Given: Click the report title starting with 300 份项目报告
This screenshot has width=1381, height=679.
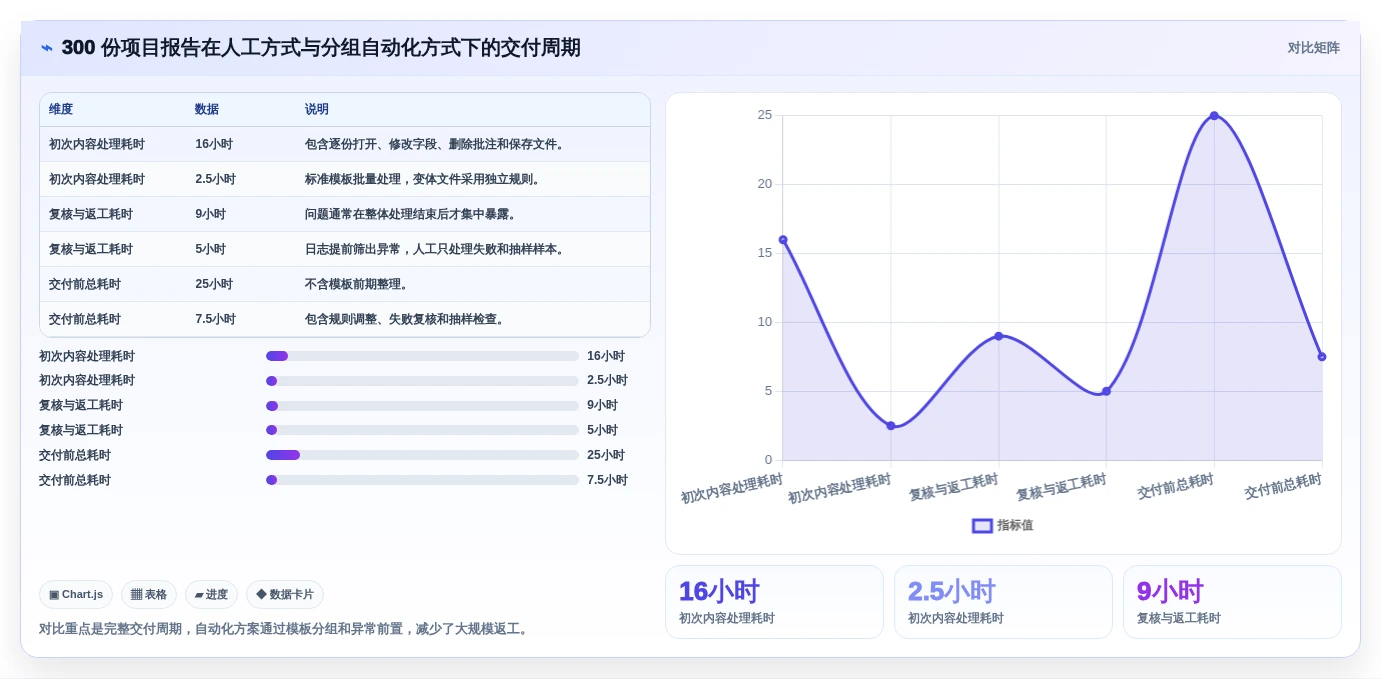Looking at the screenshot, I should pyautogui.click(x=321, y=48).
